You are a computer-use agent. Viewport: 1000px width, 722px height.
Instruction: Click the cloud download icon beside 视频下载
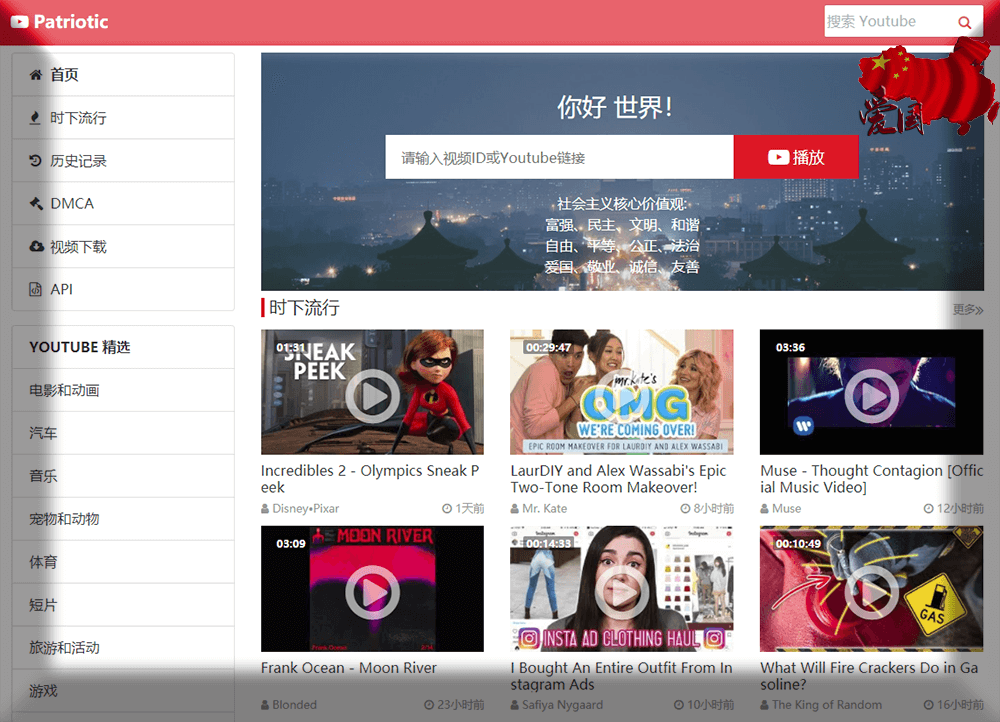coord(36,247)
